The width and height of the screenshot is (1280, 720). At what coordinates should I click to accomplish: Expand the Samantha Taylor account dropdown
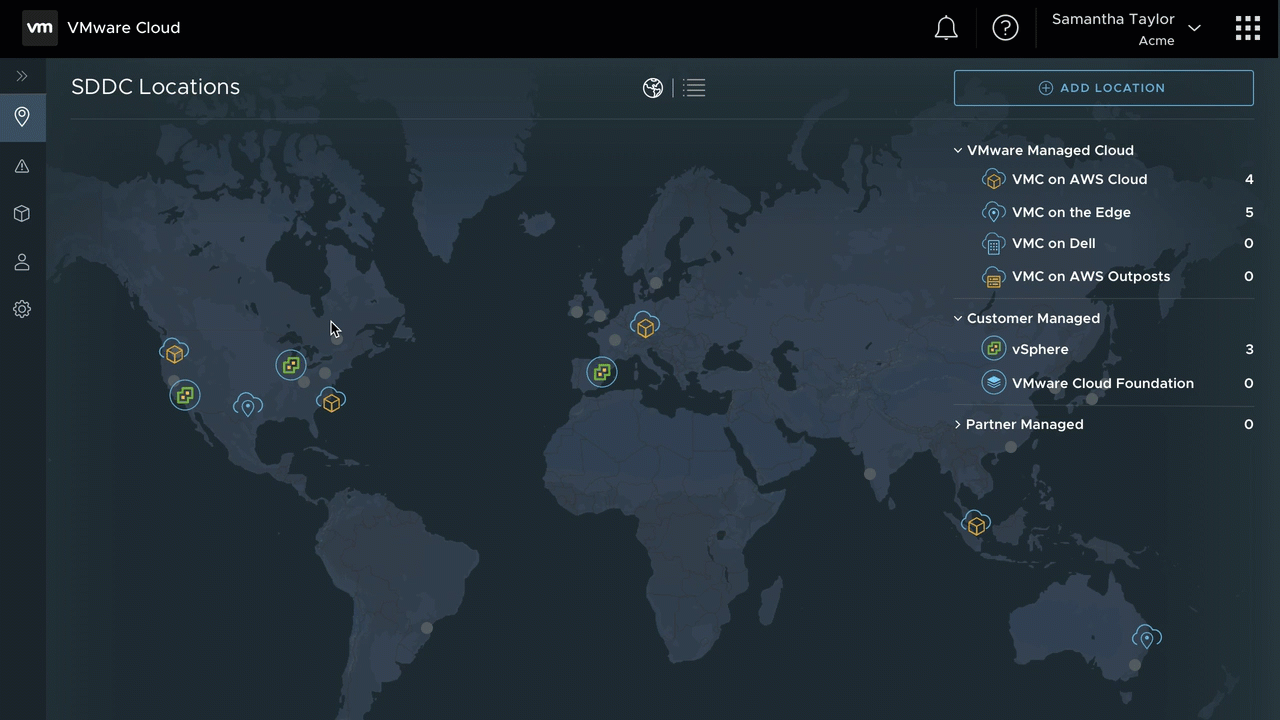1194,28
